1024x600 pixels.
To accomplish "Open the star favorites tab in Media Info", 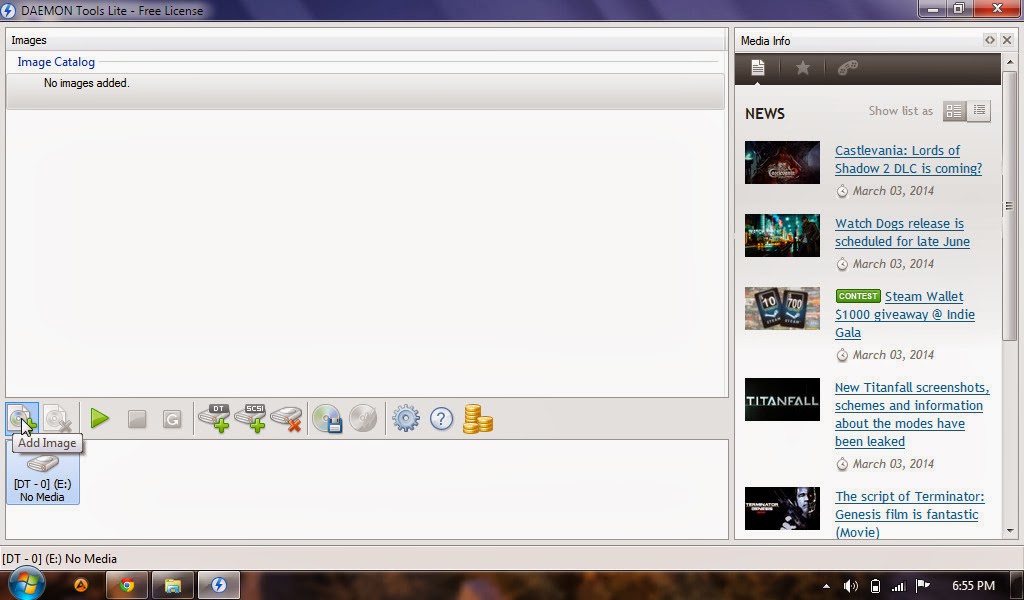I will 803,68.
